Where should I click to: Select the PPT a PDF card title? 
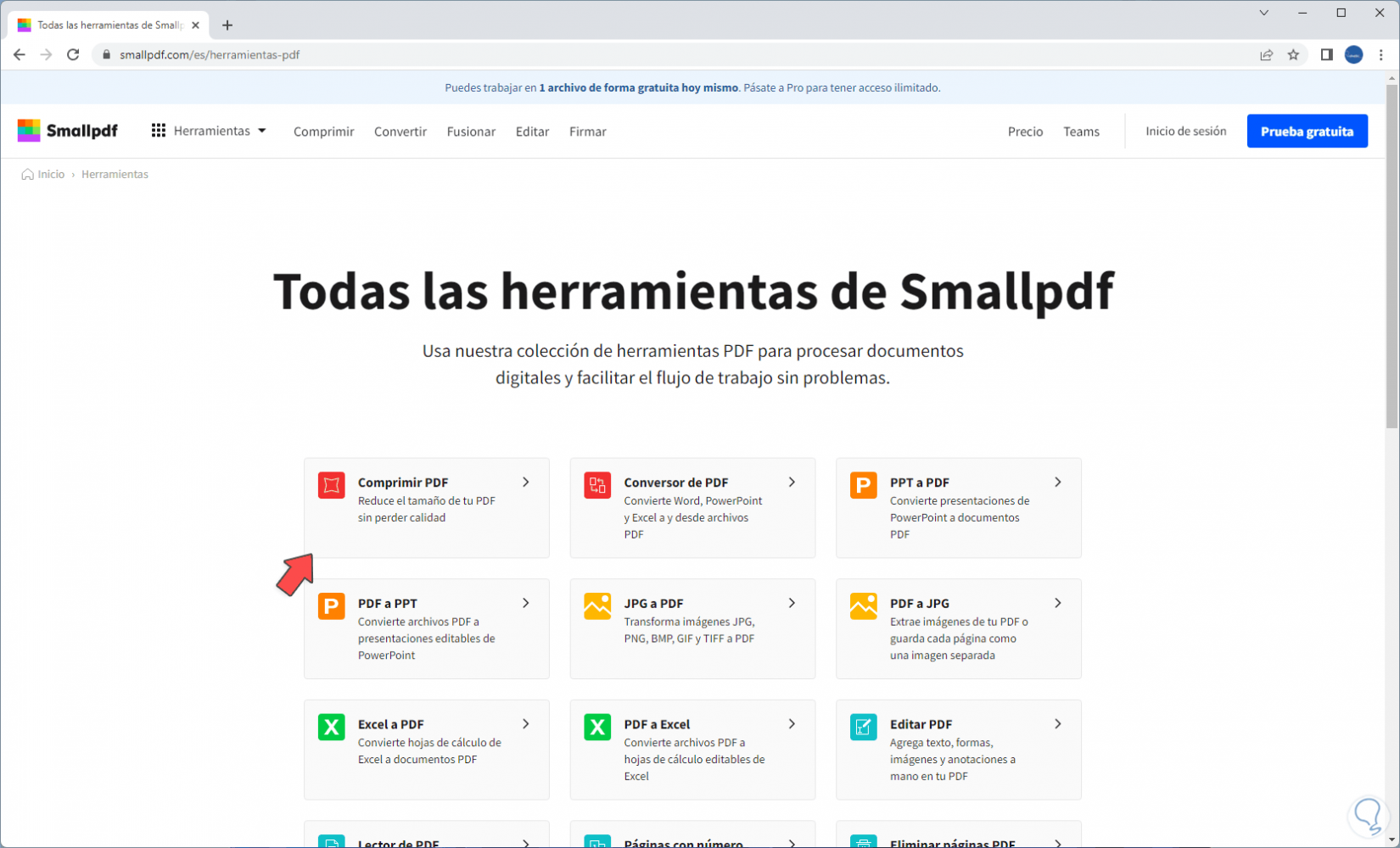[x=920, y=483]
